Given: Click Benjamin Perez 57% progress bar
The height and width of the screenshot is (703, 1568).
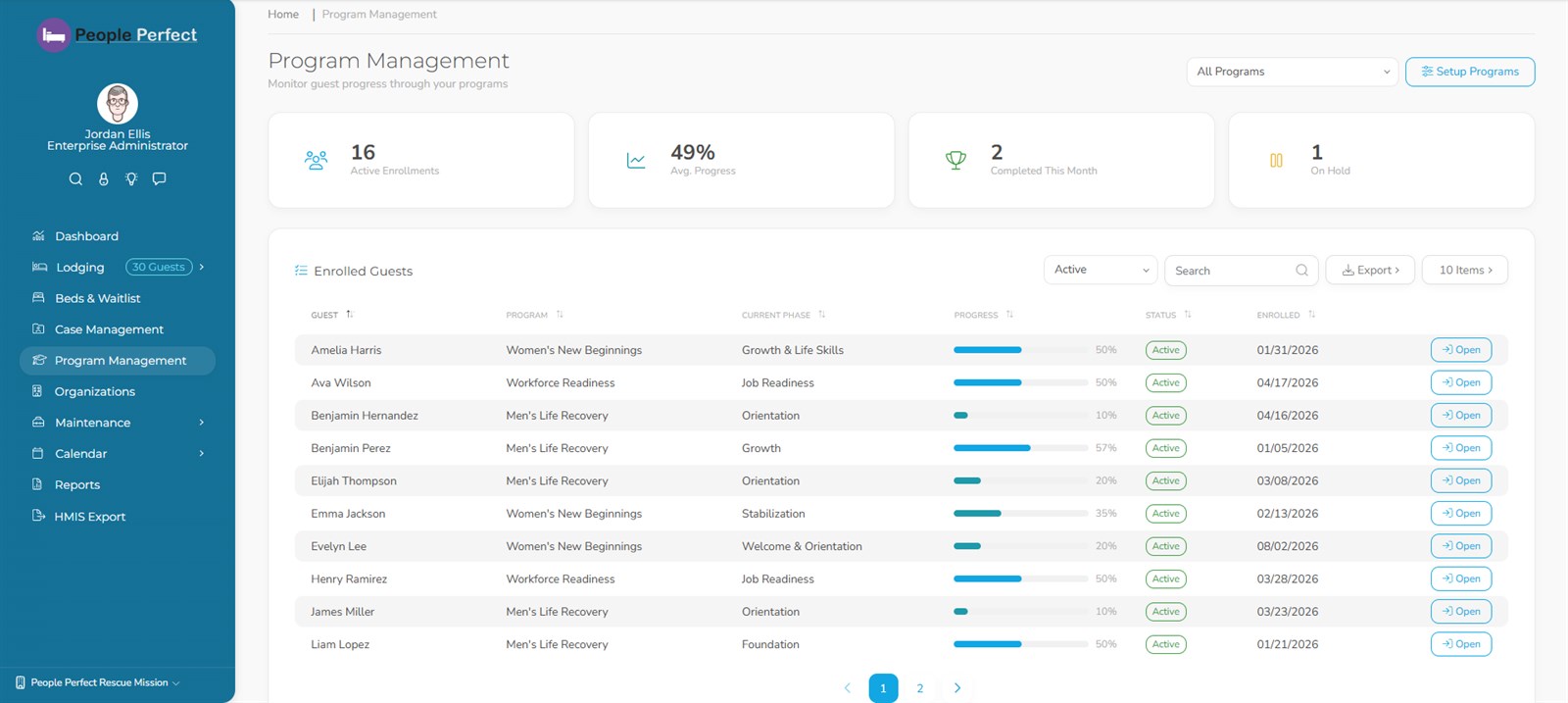Looking at the screenshot, I should [1020, 448].
